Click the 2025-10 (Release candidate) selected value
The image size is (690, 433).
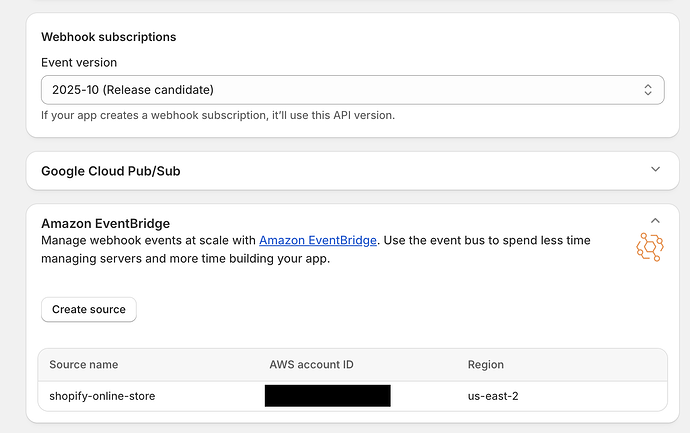[x=133, y=90]
